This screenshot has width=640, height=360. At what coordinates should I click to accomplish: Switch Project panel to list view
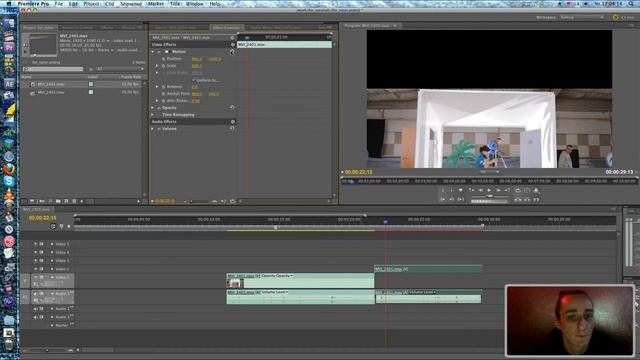(32, 201)
